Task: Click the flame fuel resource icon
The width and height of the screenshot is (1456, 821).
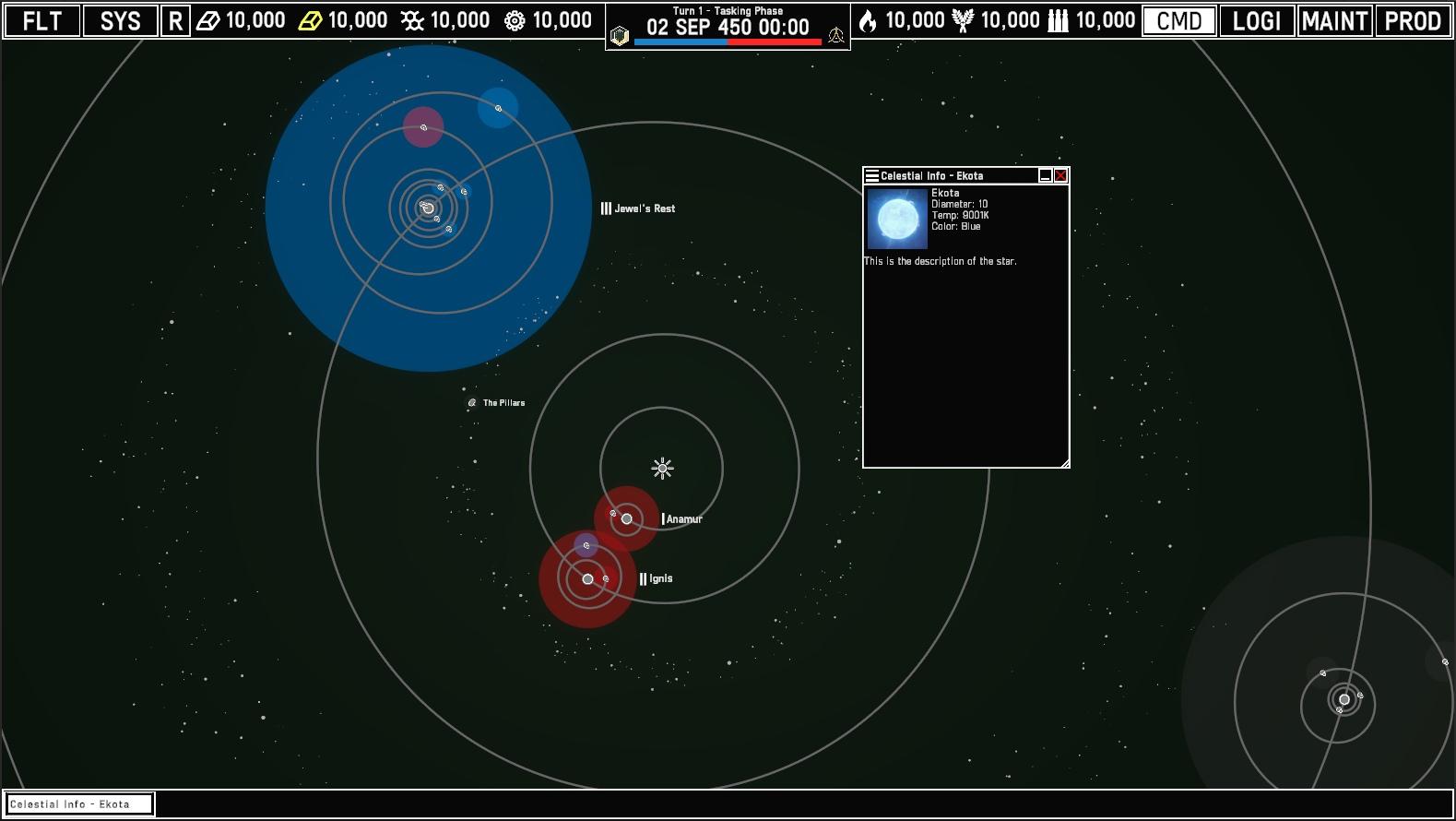Action: coord(867,20)
